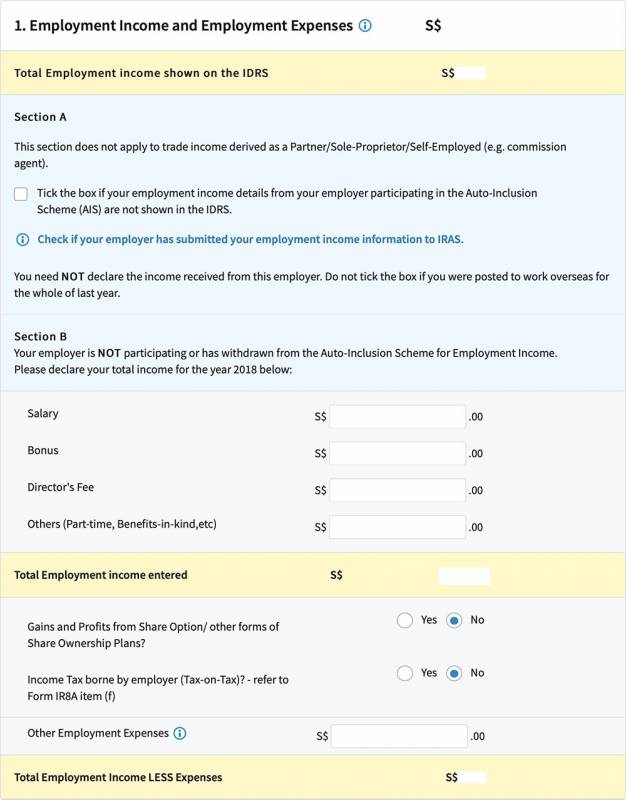This screenshot has height=800, width=626.
Task: Click into the Bonus amount field
Action: (397, 453)
